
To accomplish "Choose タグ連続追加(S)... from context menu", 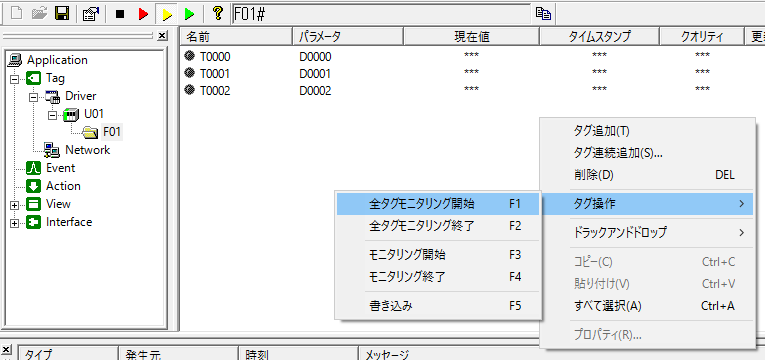I will coord(646,153).
